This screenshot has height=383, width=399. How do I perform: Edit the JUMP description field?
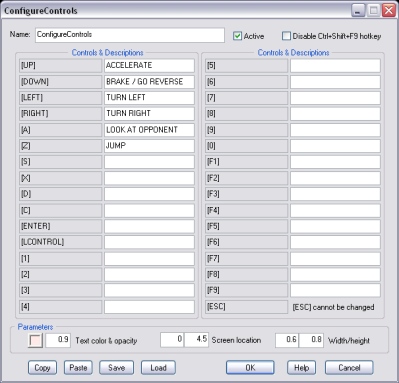(x=149, y=146)
